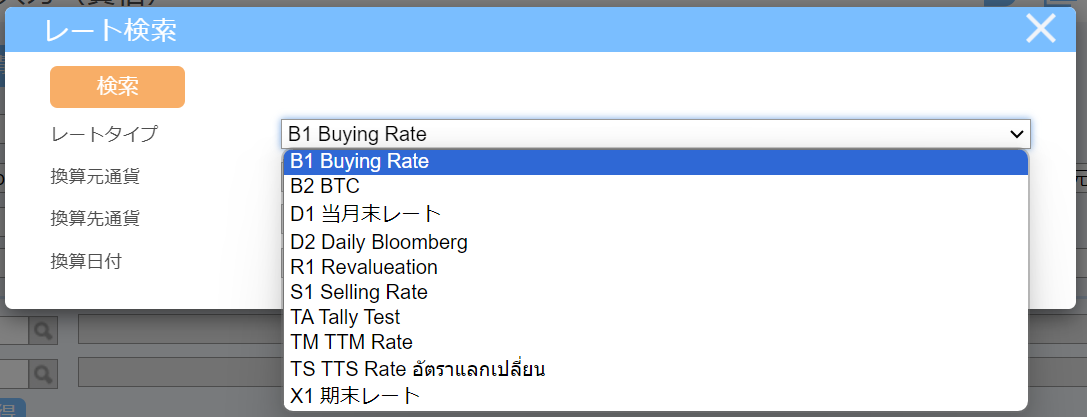Viewport: 1087px width, 417px height.
Task: Click the upper magnifier lookup icon
Action: point(43,332)
